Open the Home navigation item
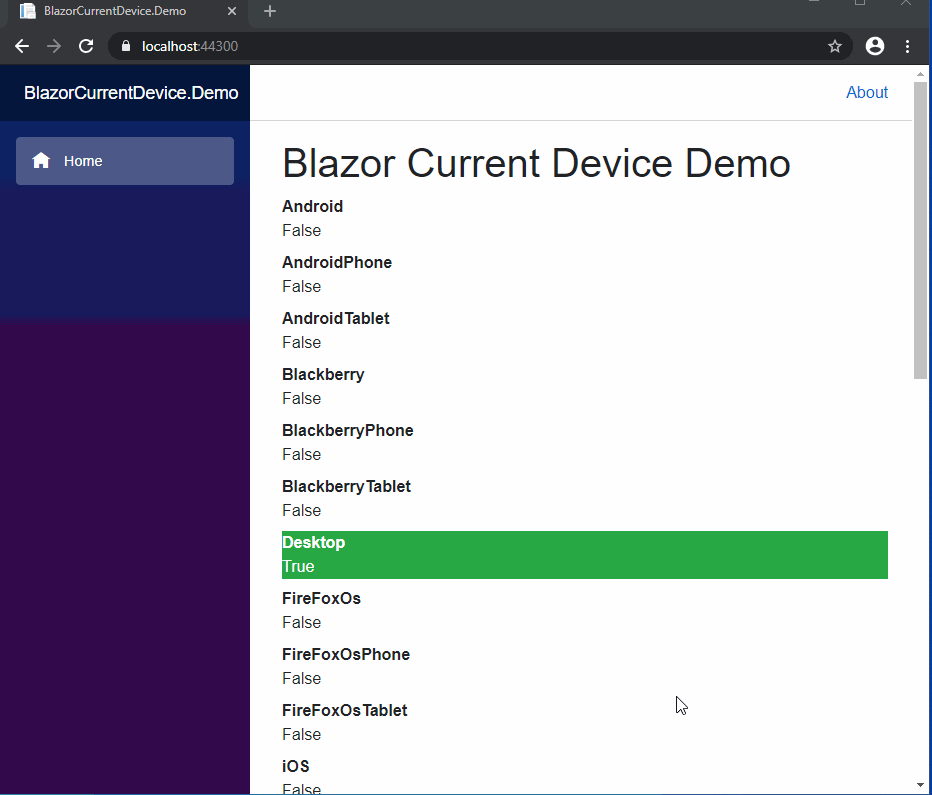This screenshot has width=932, height=795. click(125, 161)
